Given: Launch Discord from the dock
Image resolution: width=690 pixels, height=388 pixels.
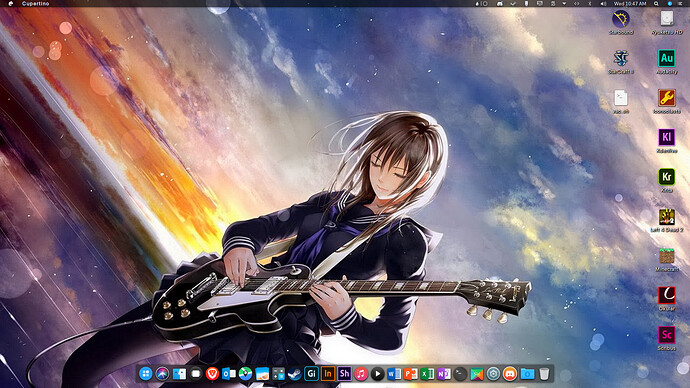Looking at the screenshot, I should (510, 374).
